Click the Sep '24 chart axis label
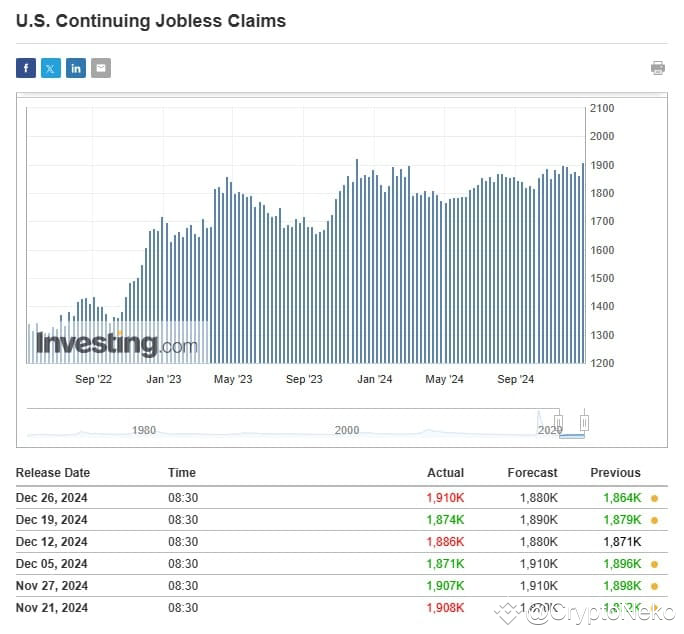 515,379
